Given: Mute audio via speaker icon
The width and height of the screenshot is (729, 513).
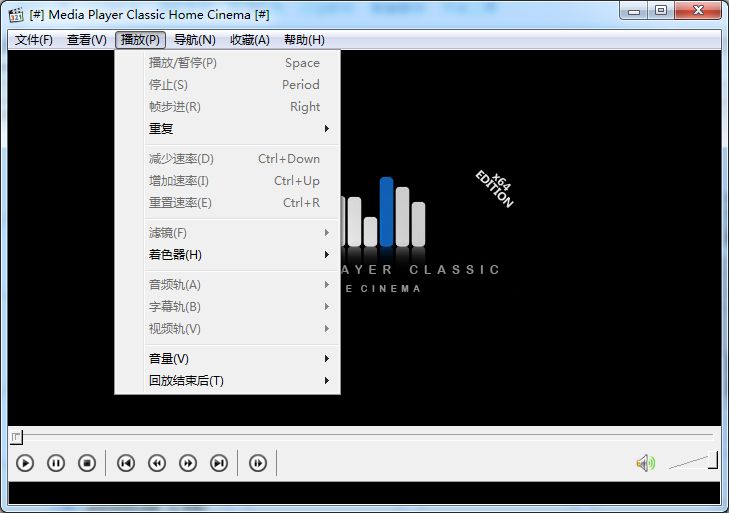Looking at the screenshot, I should pyautogui.click(x=645, y=463).
